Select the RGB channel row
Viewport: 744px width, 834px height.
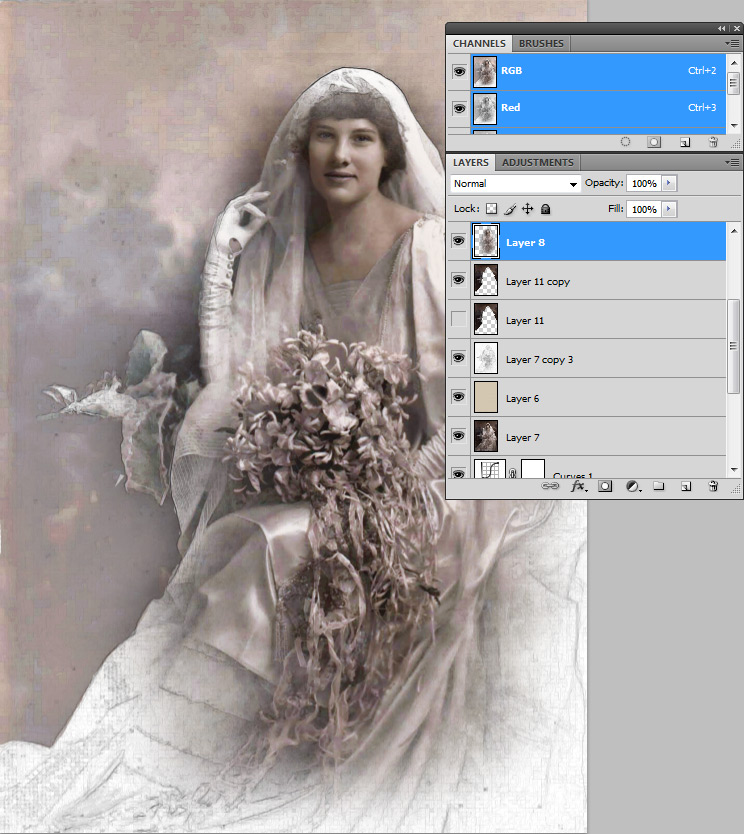point(587,71)
